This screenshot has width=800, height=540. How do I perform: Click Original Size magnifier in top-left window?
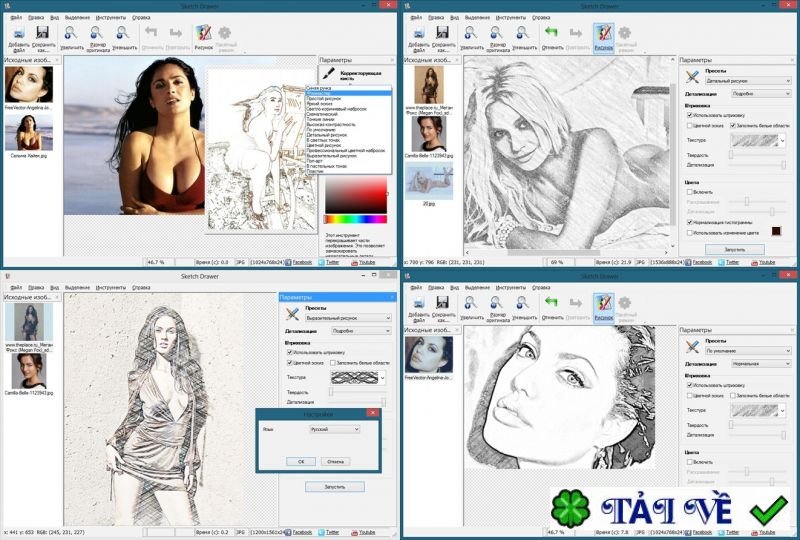[96, 33]
